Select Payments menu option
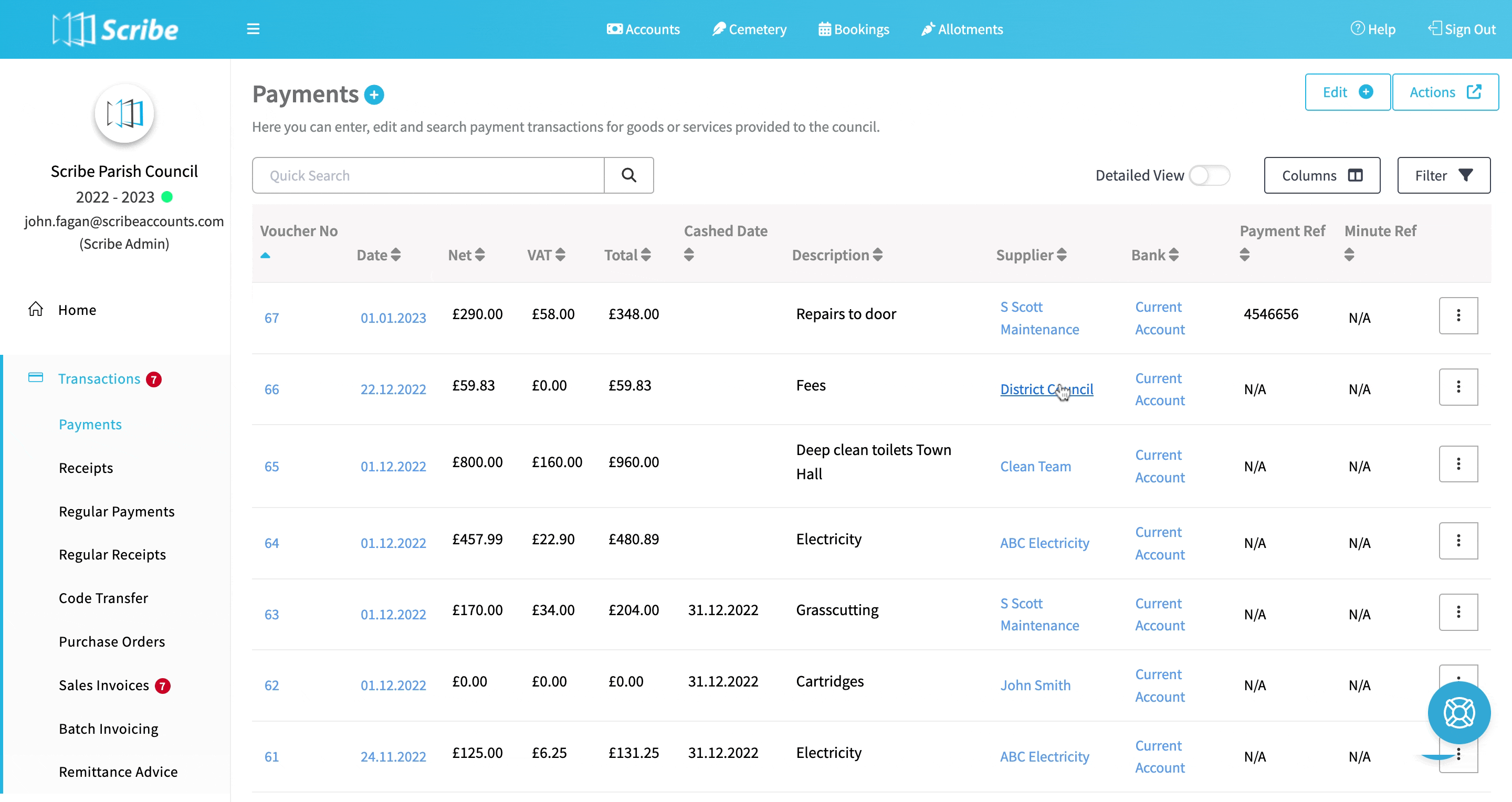 tap(90, 424)
